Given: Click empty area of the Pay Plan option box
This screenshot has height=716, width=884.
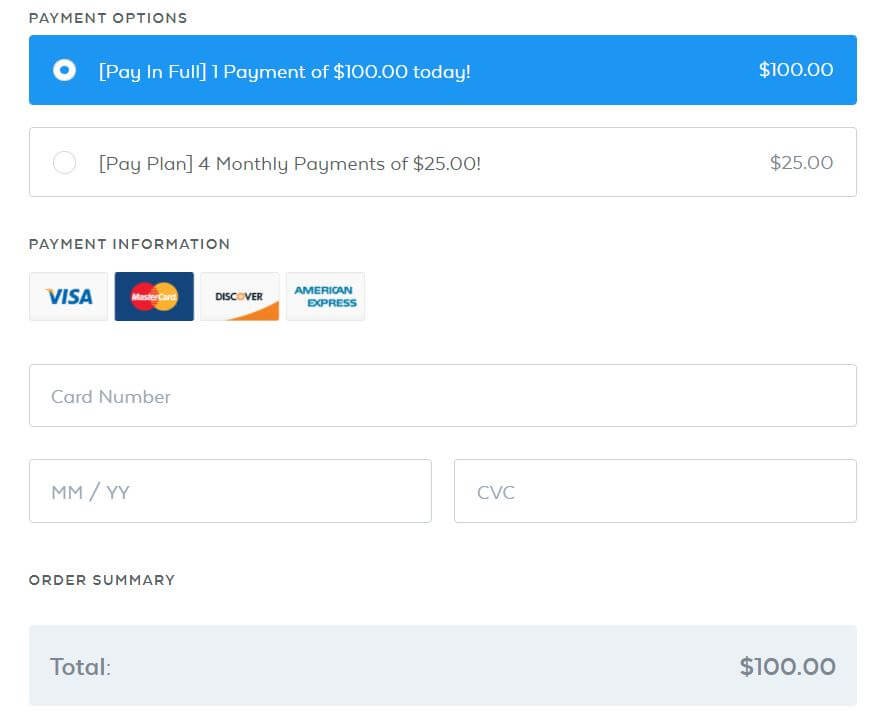Looking at the screenshot, I should point(620,162).
